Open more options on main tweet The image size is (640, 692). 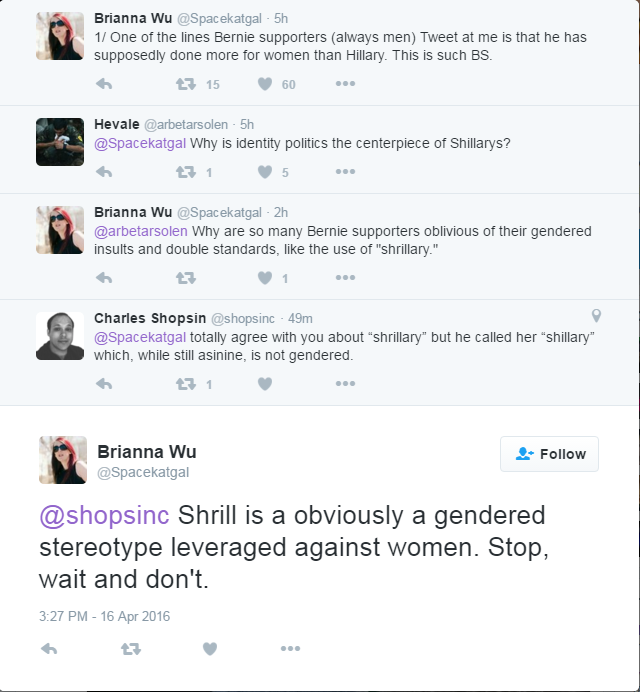tap(290, 648)
